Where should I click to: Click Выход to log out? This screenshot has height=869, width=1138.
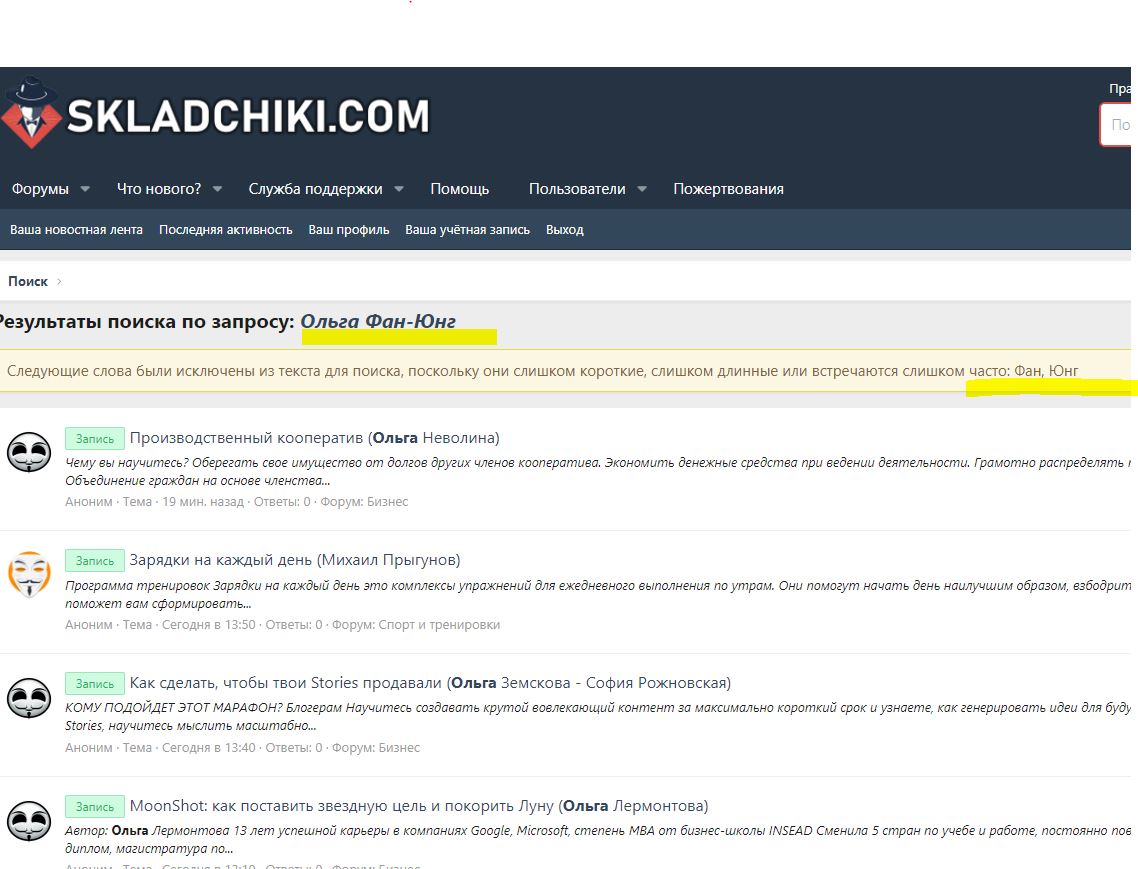(565, 229)
